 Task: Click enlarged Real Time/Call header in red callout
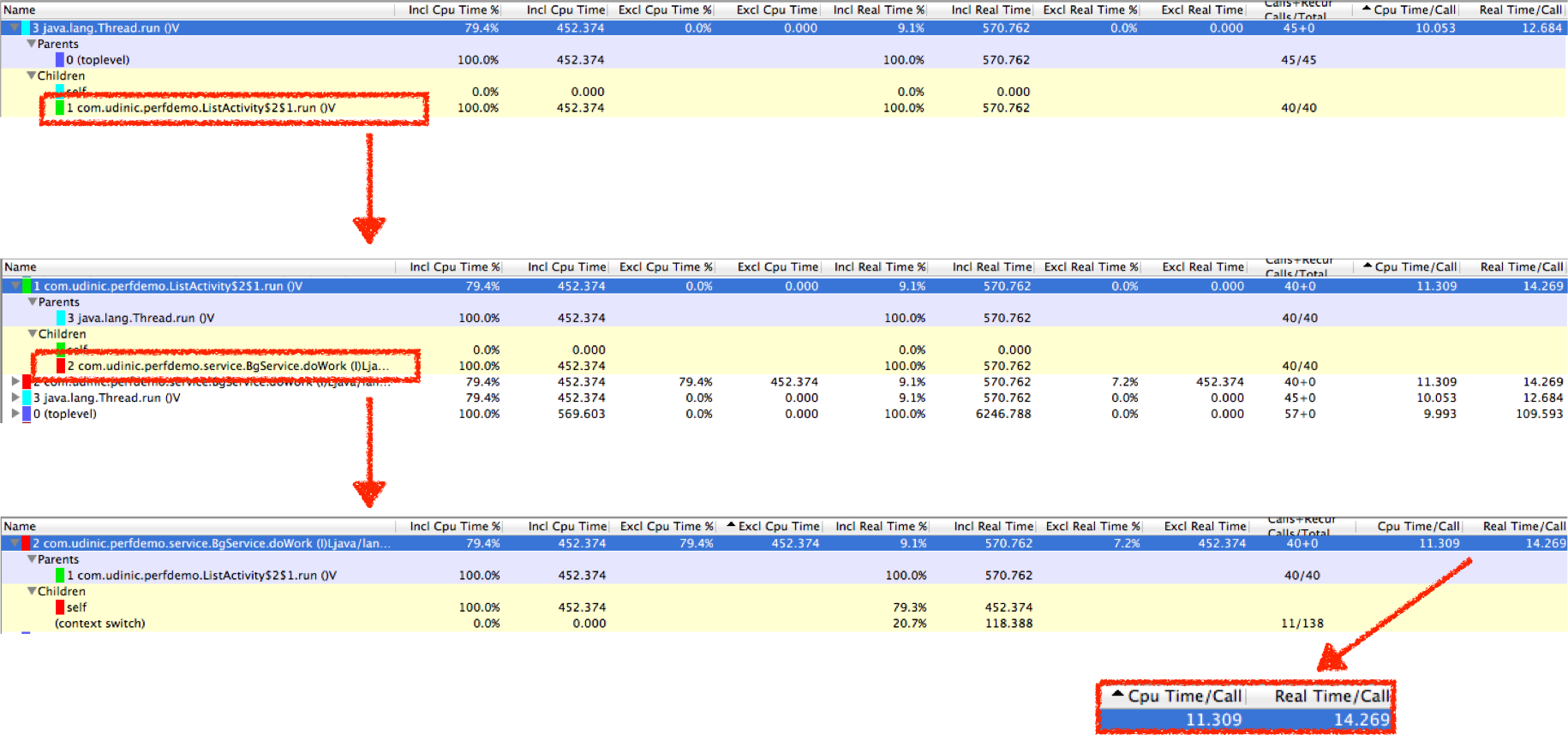(1331, 696)
